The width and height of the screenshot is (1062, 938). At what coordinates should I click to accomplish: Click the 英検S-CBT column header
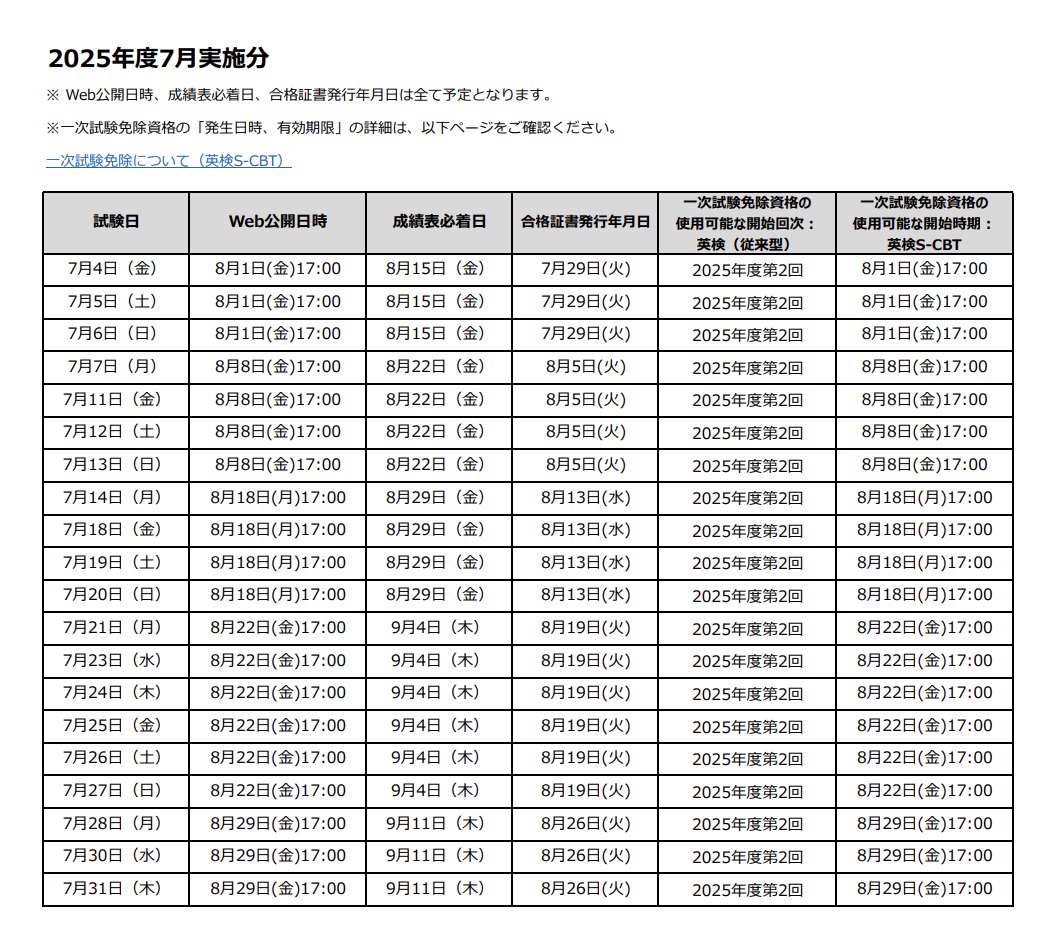[x=925, y=222]
